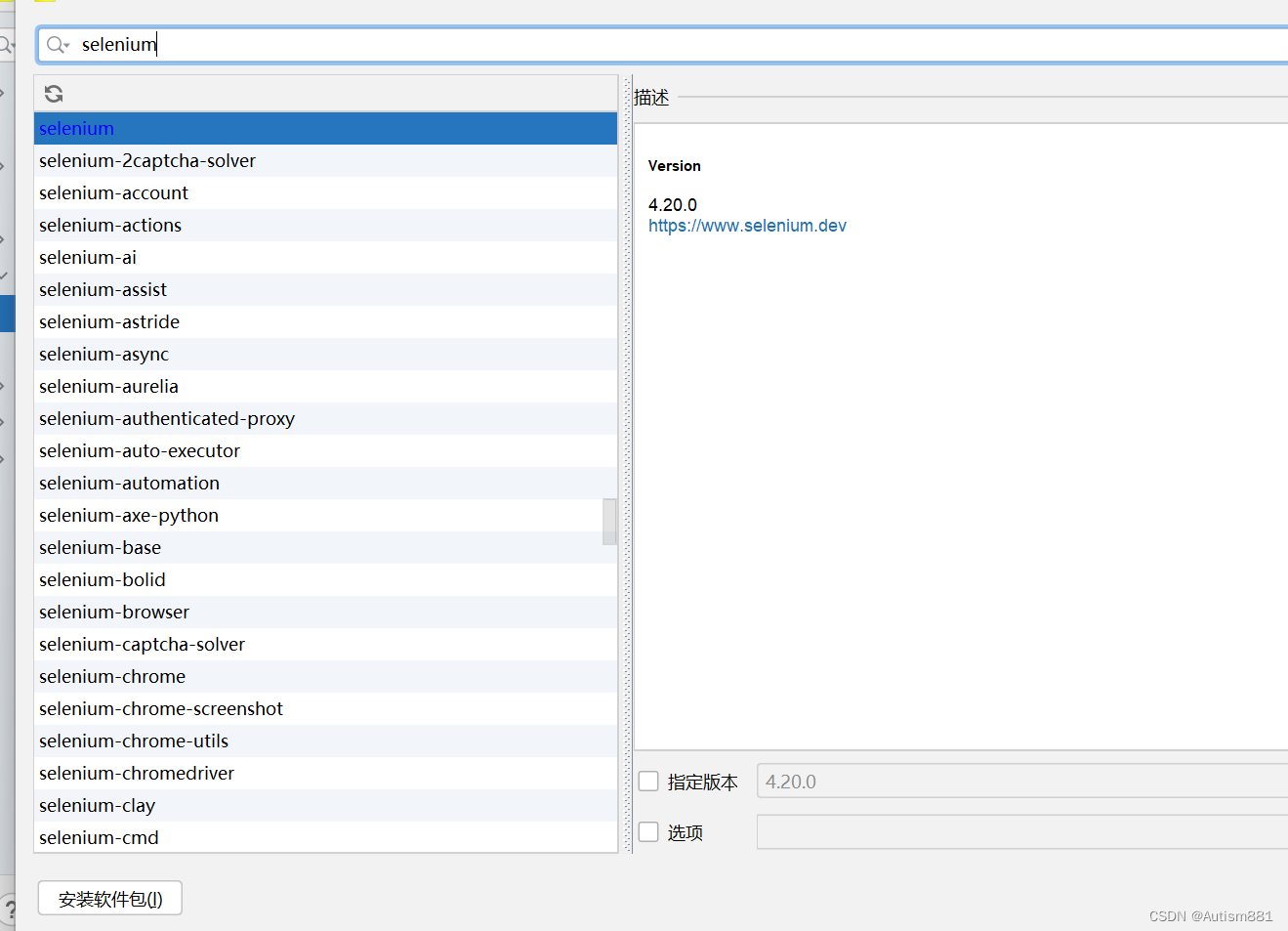The height and width of the screenshot is (931, 1288).
Task: Click the 4.20.0 version text in description
Action: pyautogui.click(x=673, y=205)
